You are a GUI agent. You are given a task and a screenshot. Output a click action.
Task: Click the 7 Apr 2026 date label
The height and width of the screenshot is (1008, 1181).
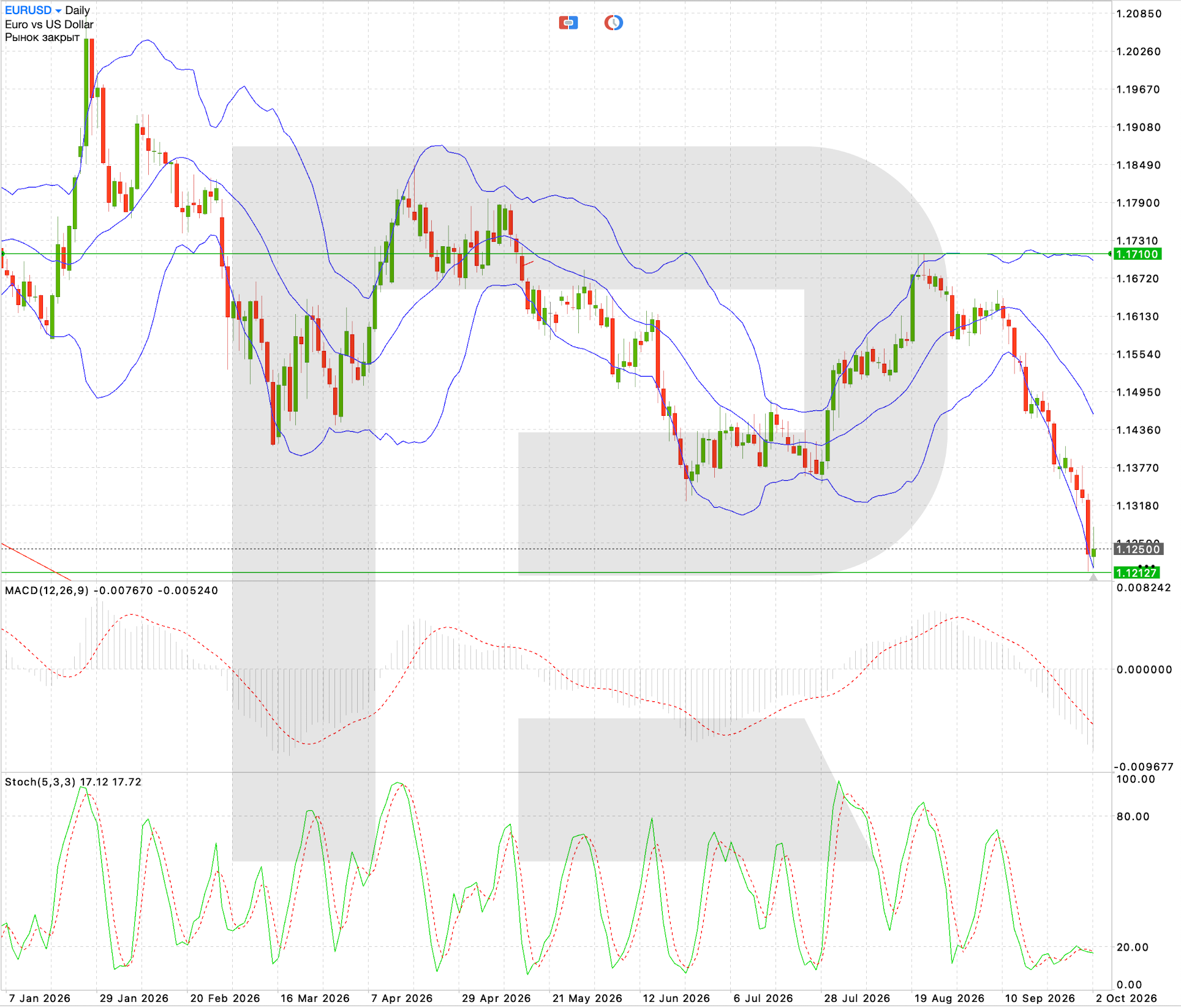point(402,998)
